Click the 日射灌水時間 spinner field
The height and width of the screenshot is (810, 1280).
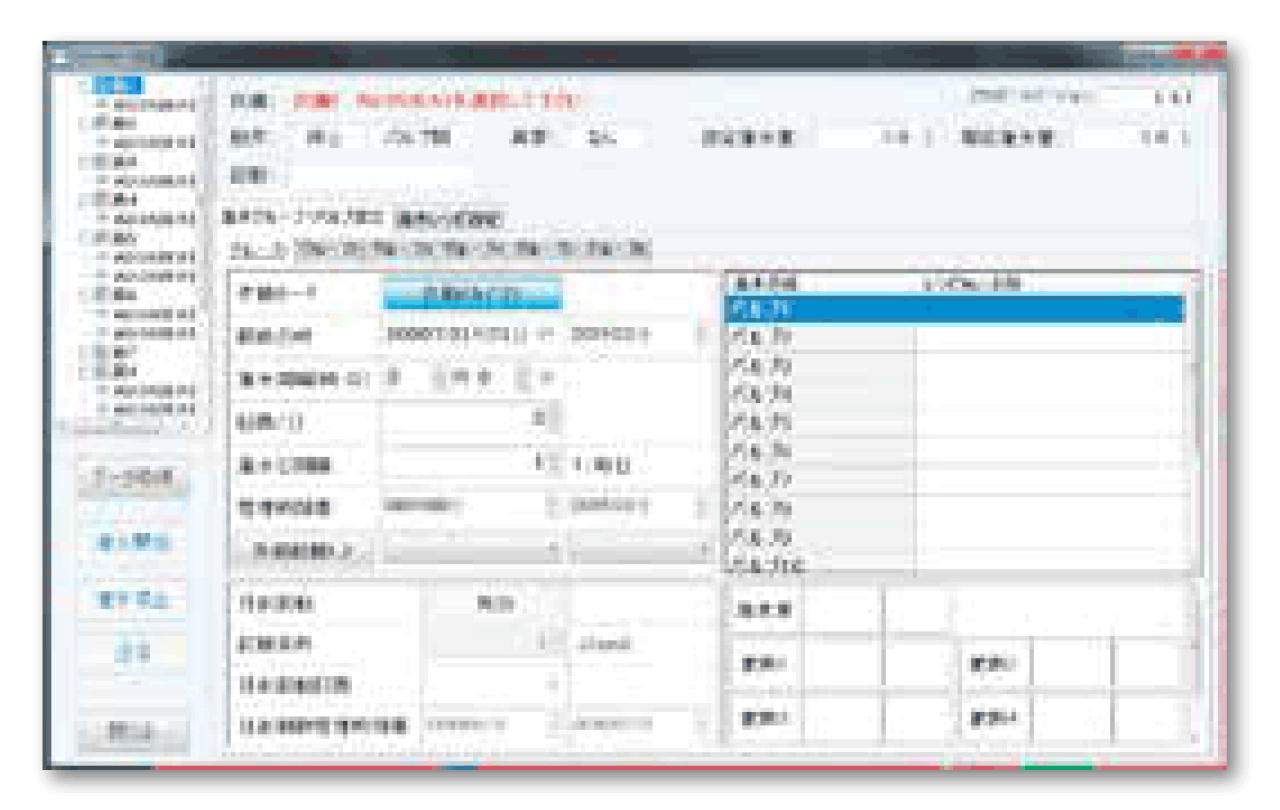[496, 685]
